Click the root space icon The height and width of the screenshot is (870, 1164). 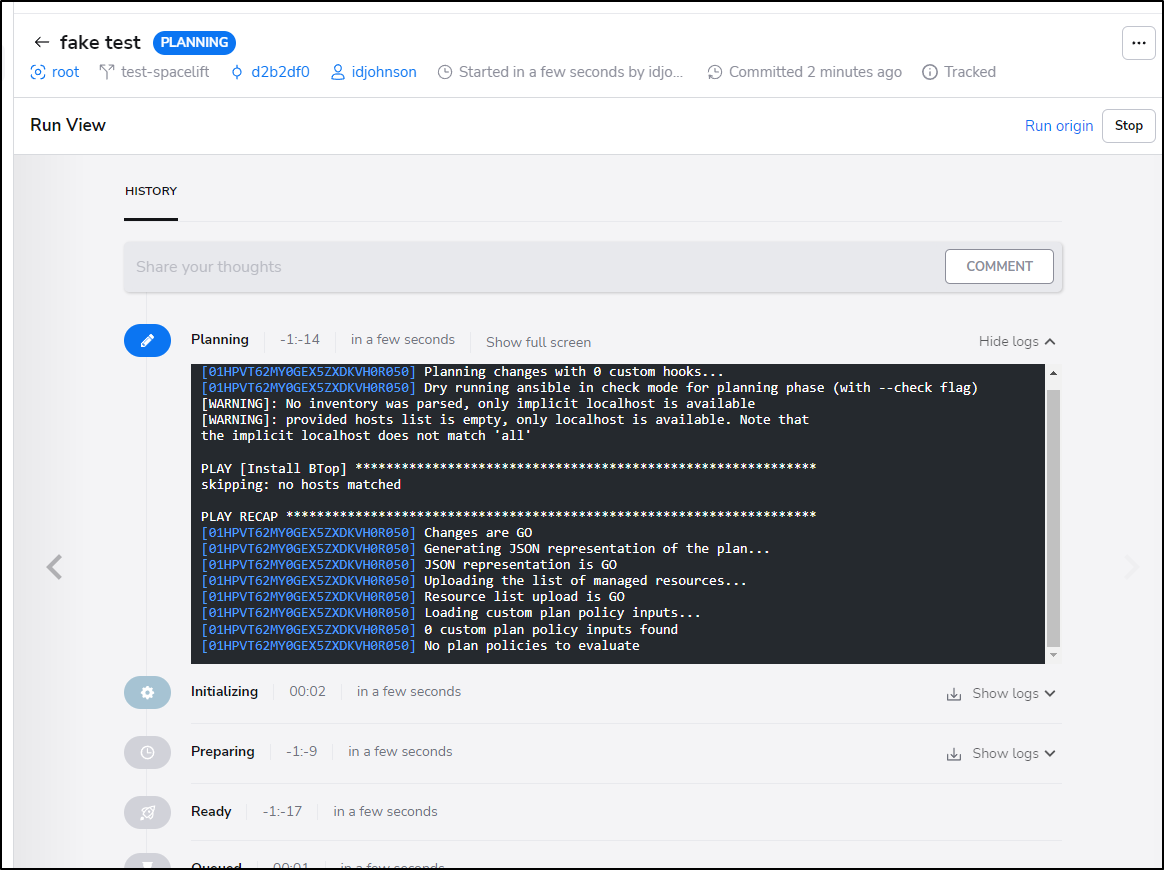pos(37,72)
